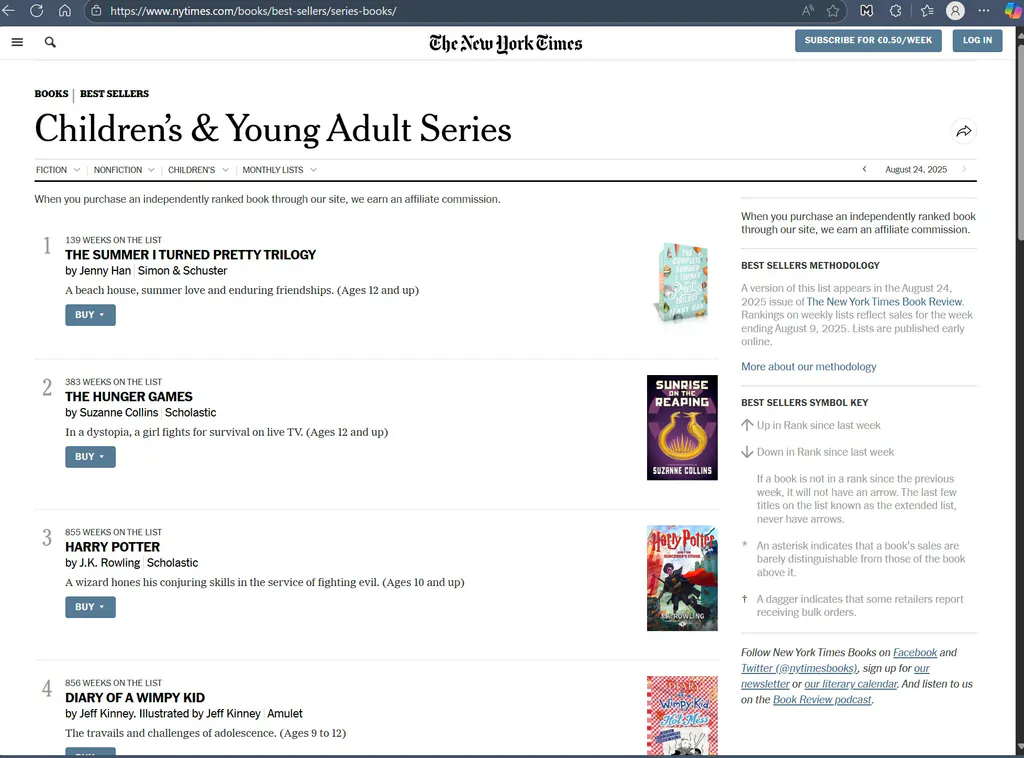Add this page to favorites
The image size is (1024, 758).
tap(833, 11)
